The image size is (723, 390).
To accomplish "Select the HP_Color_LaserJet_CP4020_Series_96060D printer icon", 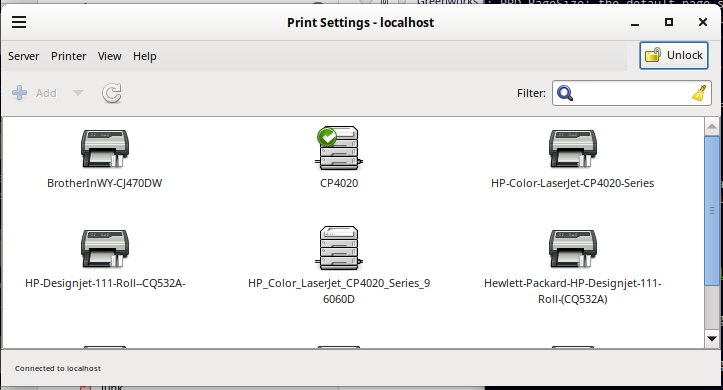I will (339, 248).
